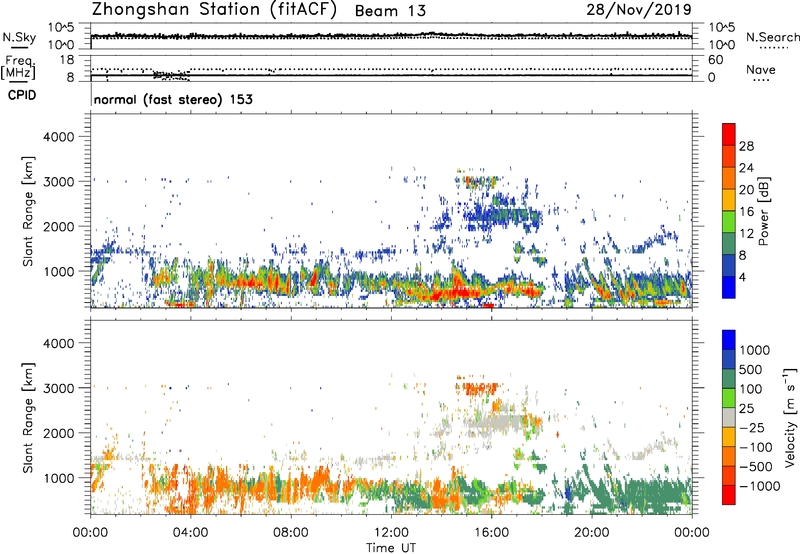The height and width of the screenshot is (554, 800).
Task: Click the '20:00' time axis tick label
Action: coord(591,533)
